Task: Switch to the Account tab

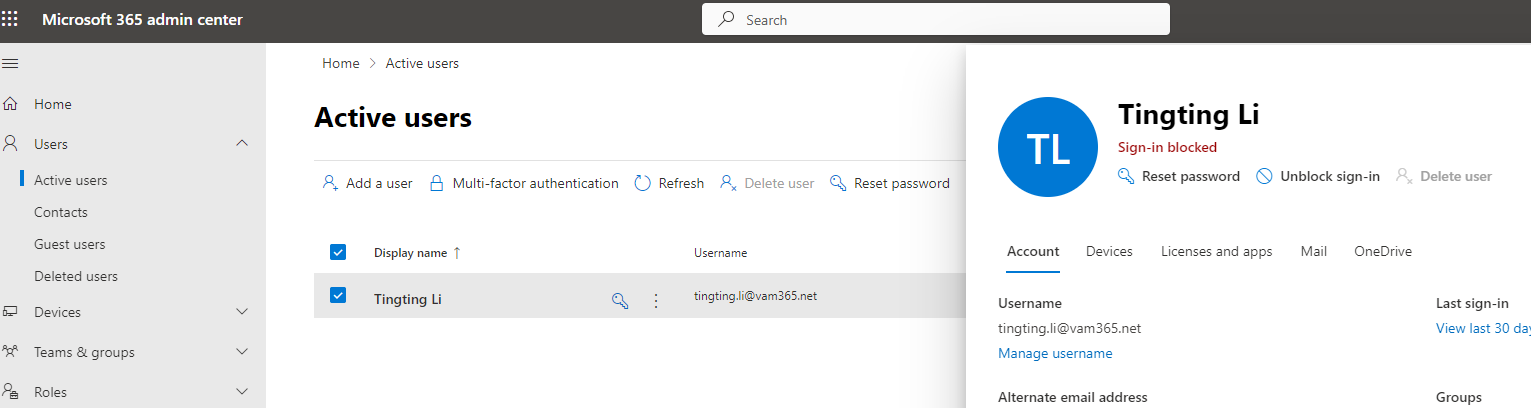Action: (x=1033, y=251)
